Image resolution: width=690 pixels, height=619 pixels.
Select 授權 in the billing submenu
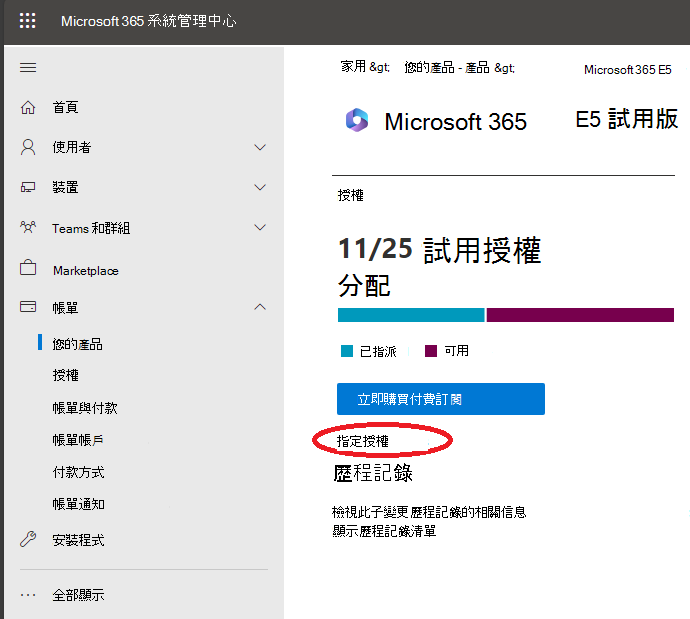coord(65,375)
